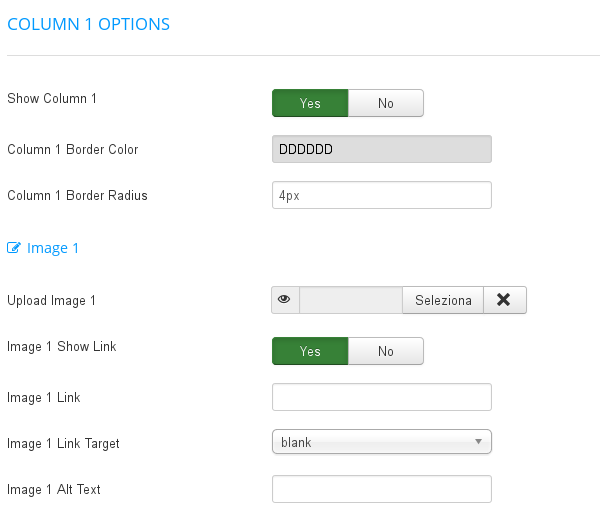Focus the Column 1 Border Radius field

click(x=382, y=195)
